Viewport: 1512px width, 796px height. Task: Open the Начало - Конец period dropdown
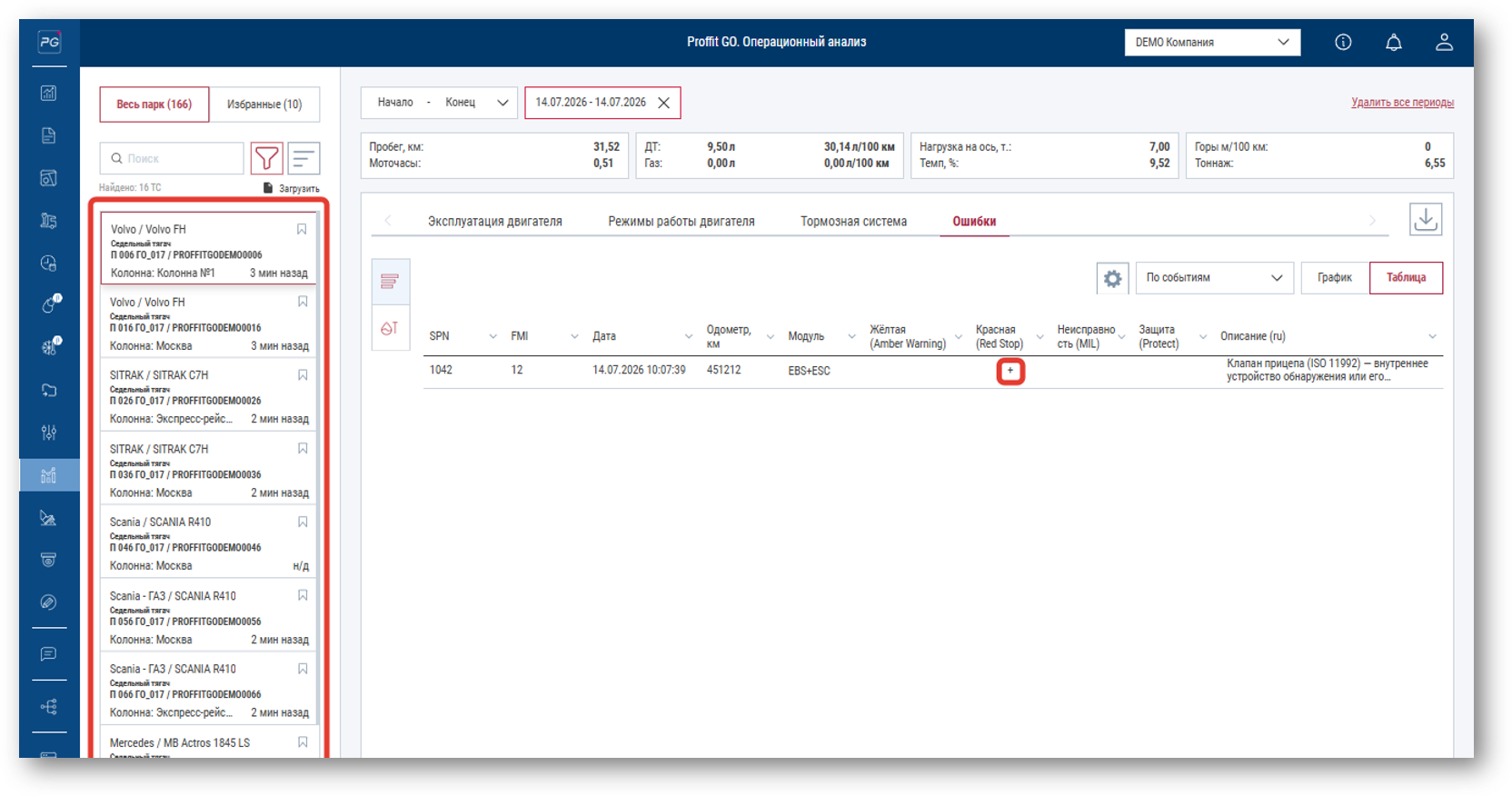tap(439, 103)
